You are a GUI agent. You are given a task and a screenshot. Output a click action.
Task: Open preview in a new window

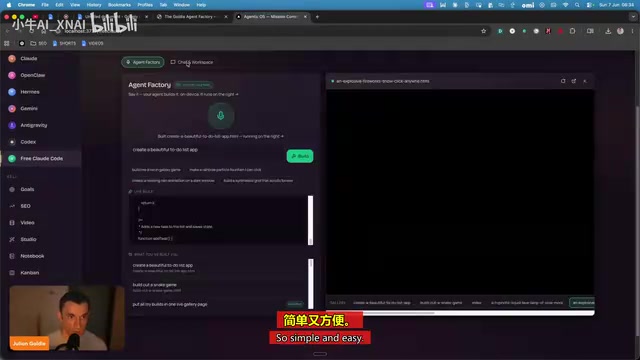573,81
